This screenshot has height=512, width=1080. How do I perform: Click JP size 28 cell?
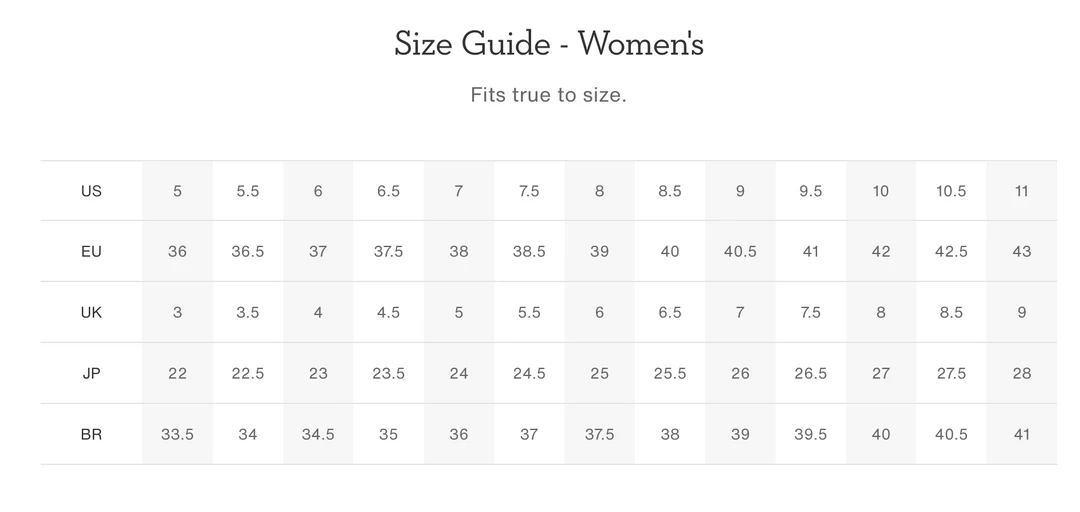(x=1021, y=373)
